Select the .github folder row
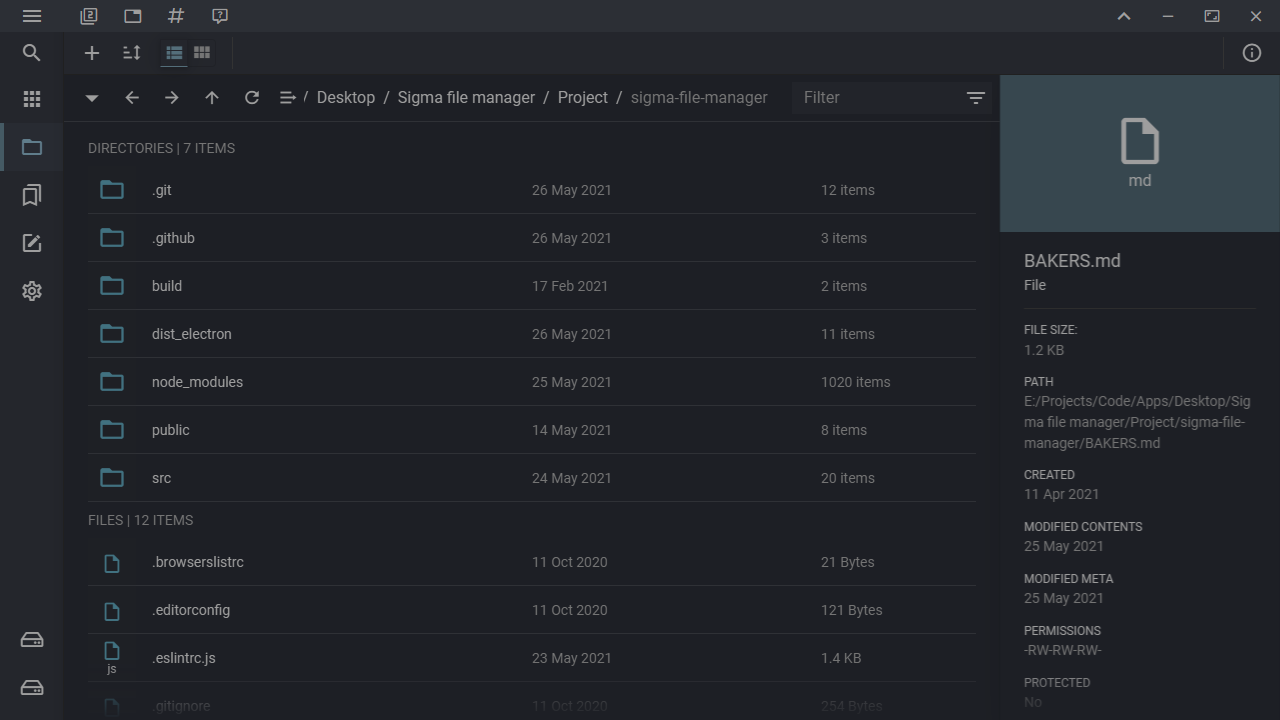This screenshot has height=720, width=1280. coord(532,238)
